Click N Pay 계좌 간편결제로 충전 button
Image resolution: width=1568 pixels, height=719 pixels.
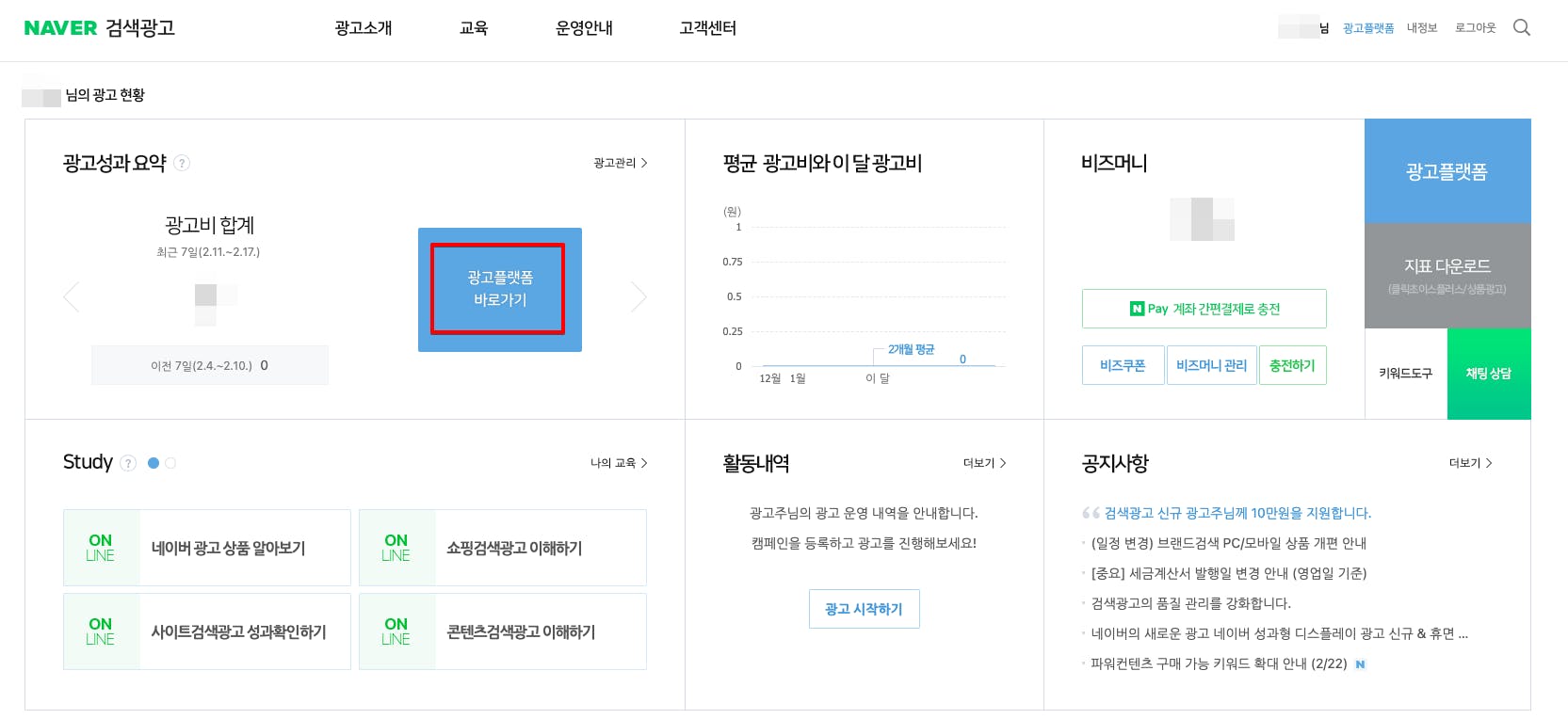pyautogui.click(x=1204, y=309)
